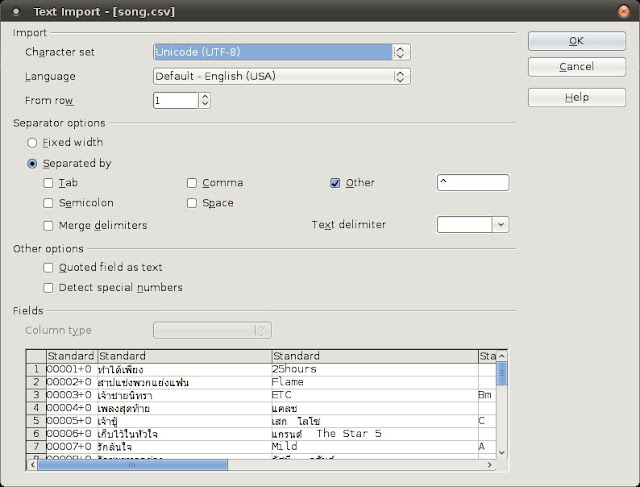This screenshot has width=640, height=487.
Task: Open the Column type dropdown
Action: click(212, 330)
